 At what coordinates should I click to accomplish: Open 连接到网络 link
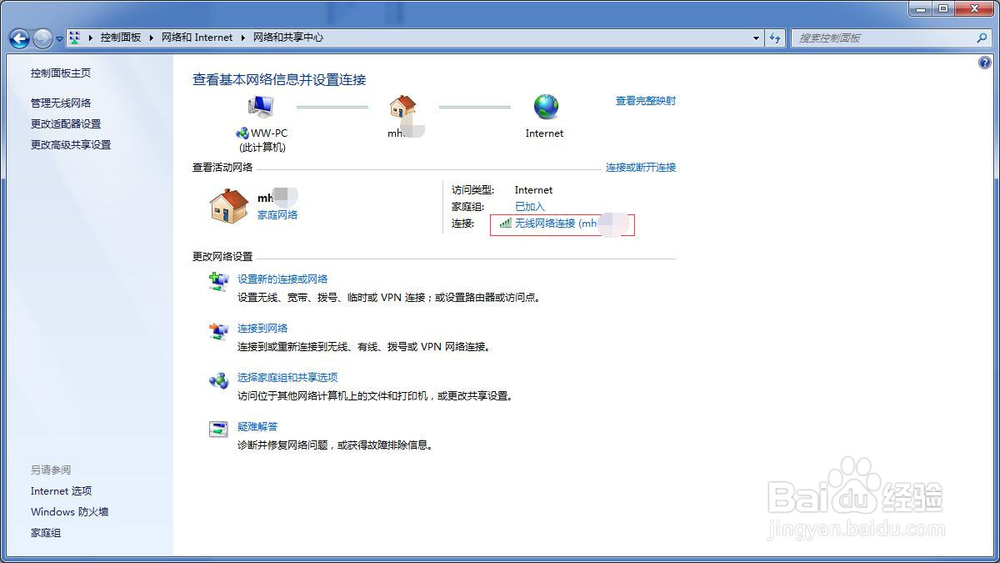[x=262, y=328]
